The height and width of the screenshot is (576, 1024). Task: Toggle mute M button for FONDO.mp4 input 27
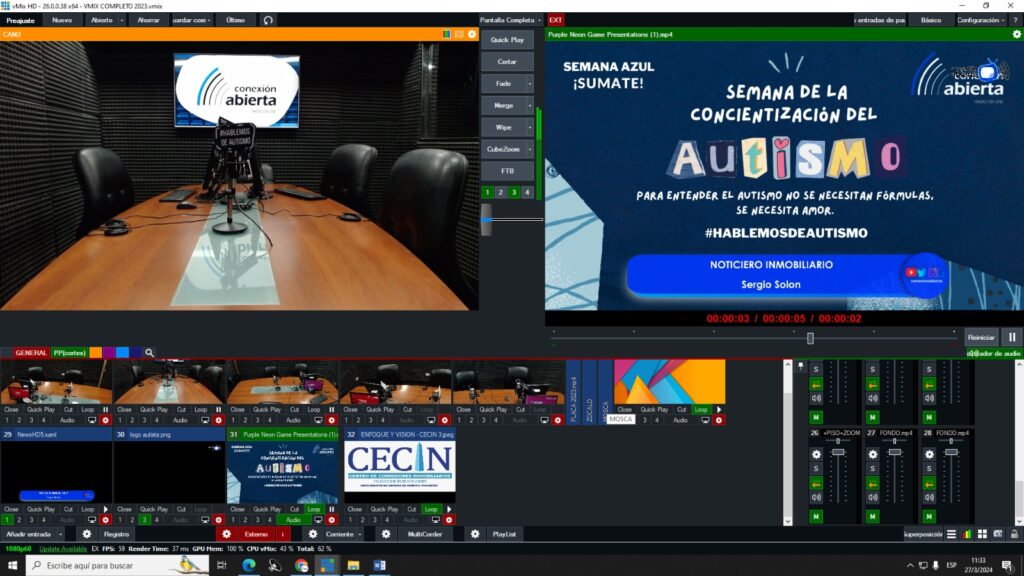(872, 516)
